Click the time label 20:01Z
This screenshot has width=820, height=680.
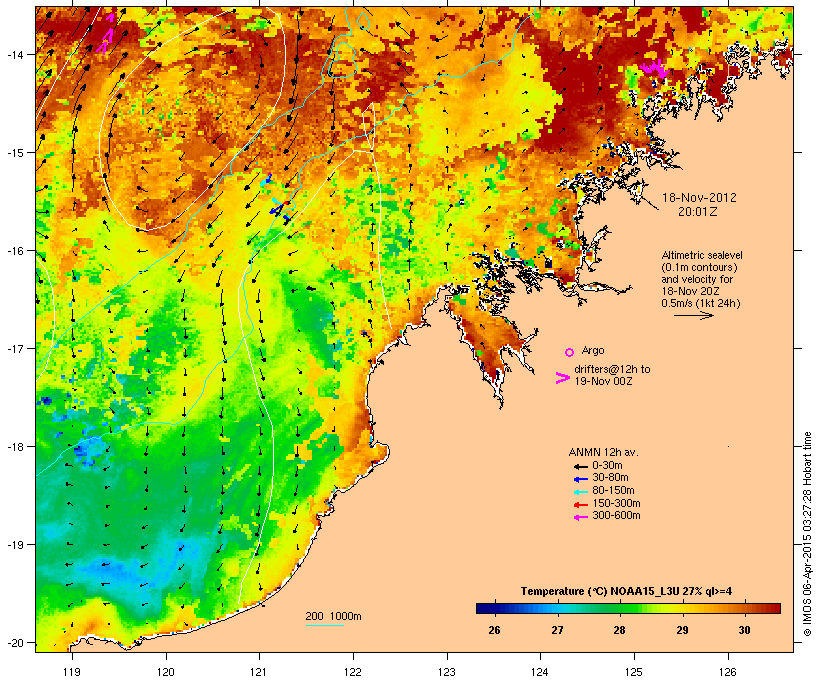[x=698, y=212]
